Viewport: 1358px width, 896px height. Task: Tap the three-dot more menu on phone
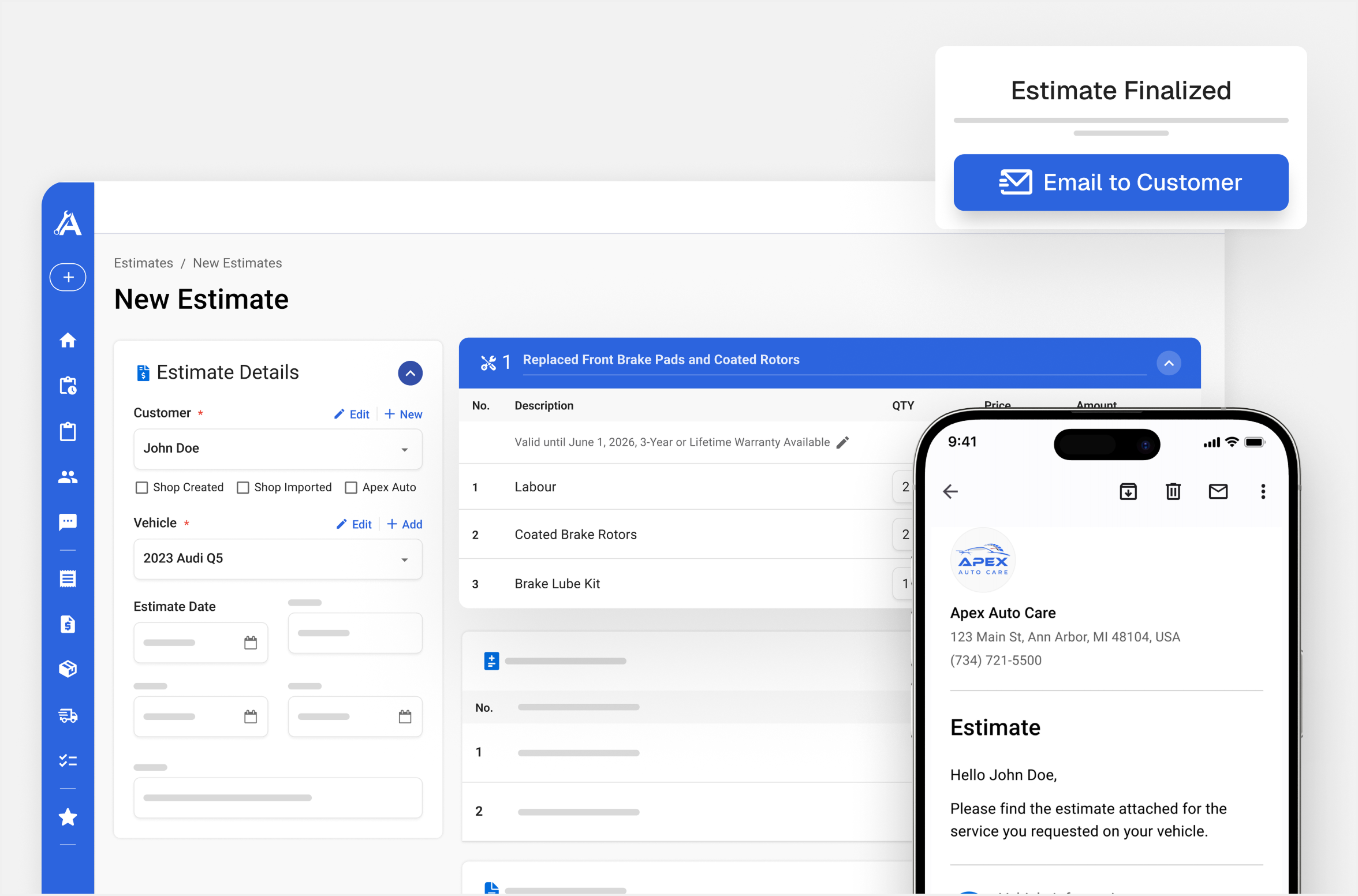click(1263, 491)
